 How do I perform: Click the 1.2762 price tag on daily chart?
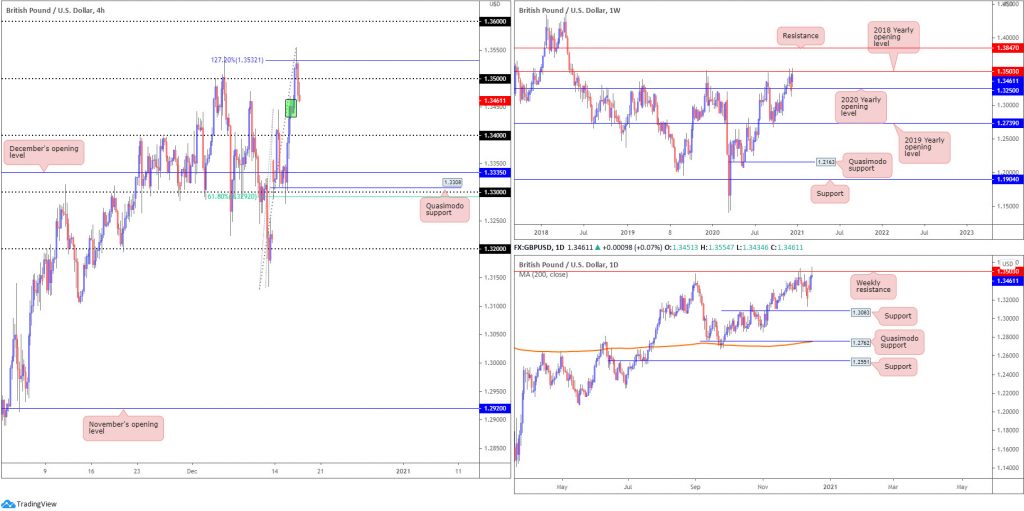pyautogui.click(x=861, y=342)
